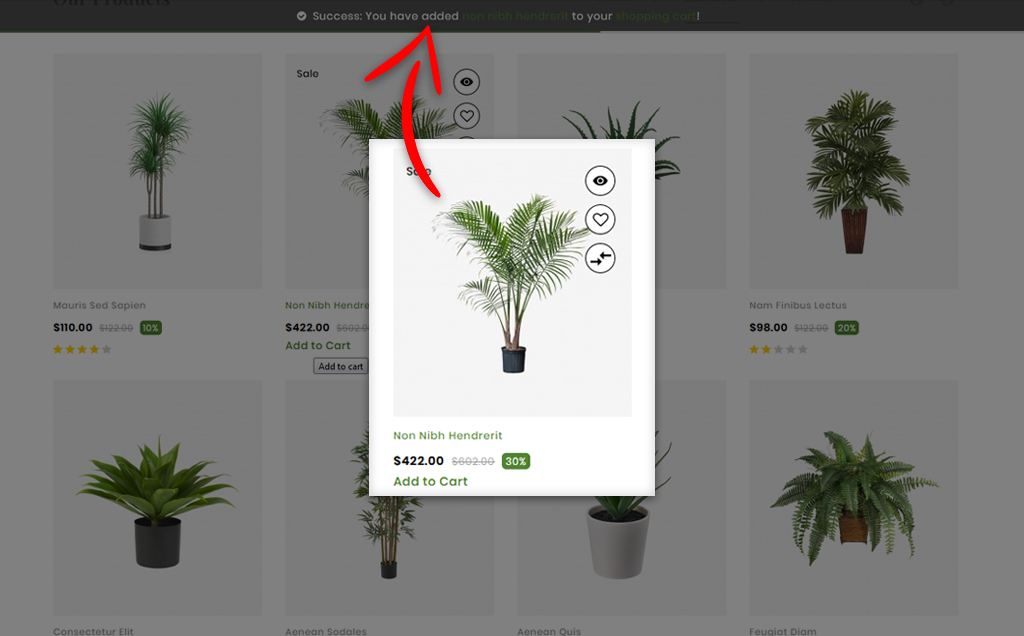Click the compare arrows icon in popup
1024x636 pixels.
coord(600,258)
